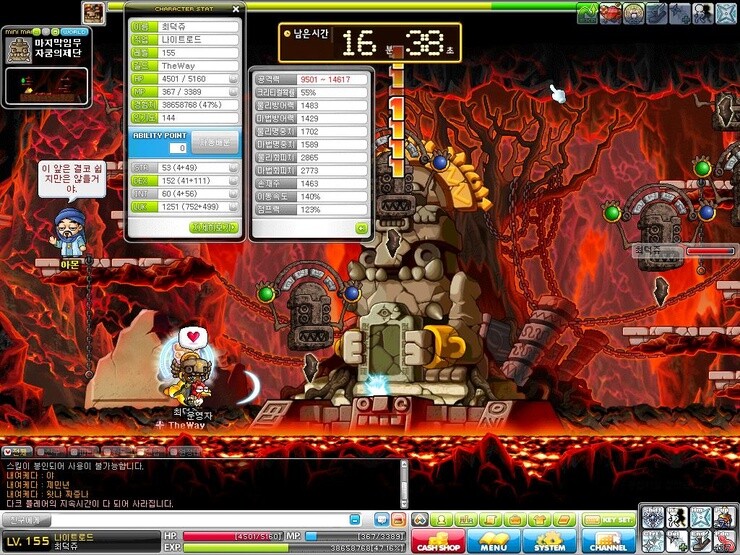
Task: Open the character info shortcut icon
Action: click(x=441, y=520)
